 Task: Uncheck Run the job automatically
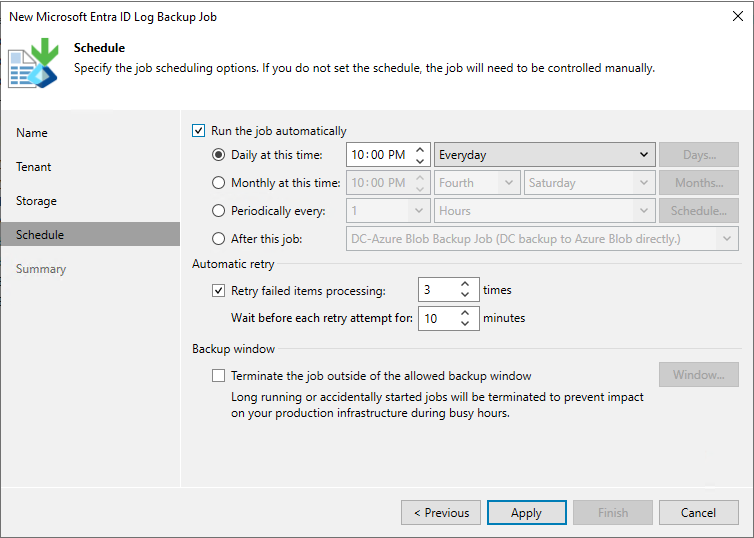click(x=199, y=131)
